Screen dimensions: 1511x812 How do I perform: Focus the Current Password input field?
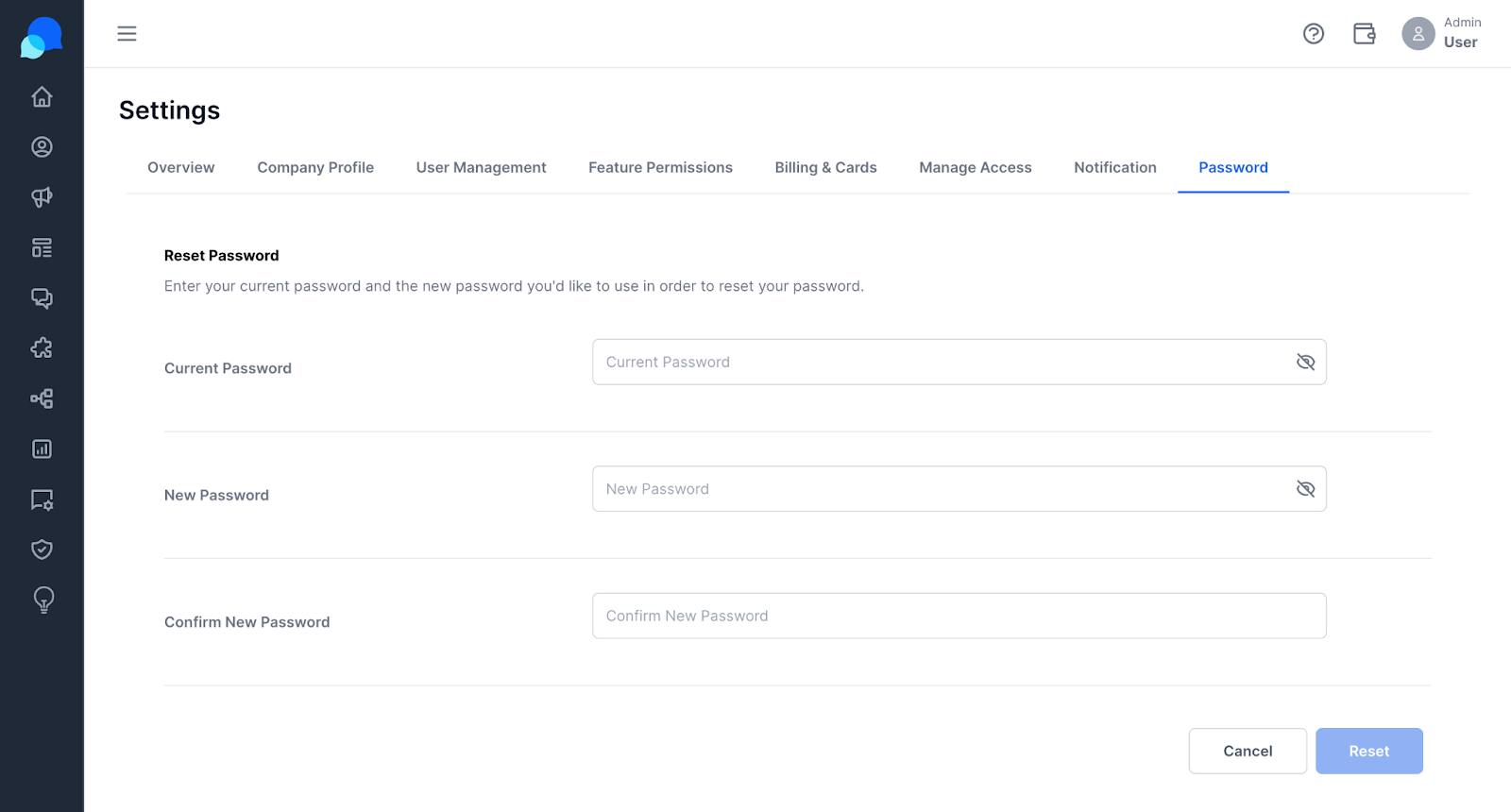959,363
